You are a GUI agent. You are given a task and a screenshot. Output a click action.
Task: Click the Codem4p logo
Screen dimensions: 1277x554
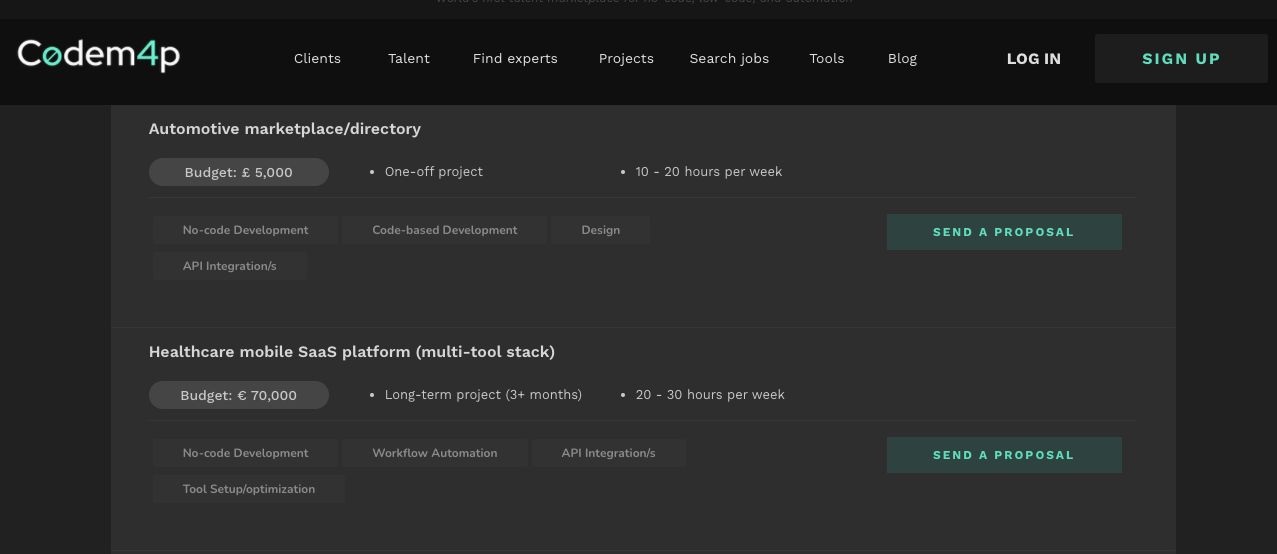(x=99, y=55)
